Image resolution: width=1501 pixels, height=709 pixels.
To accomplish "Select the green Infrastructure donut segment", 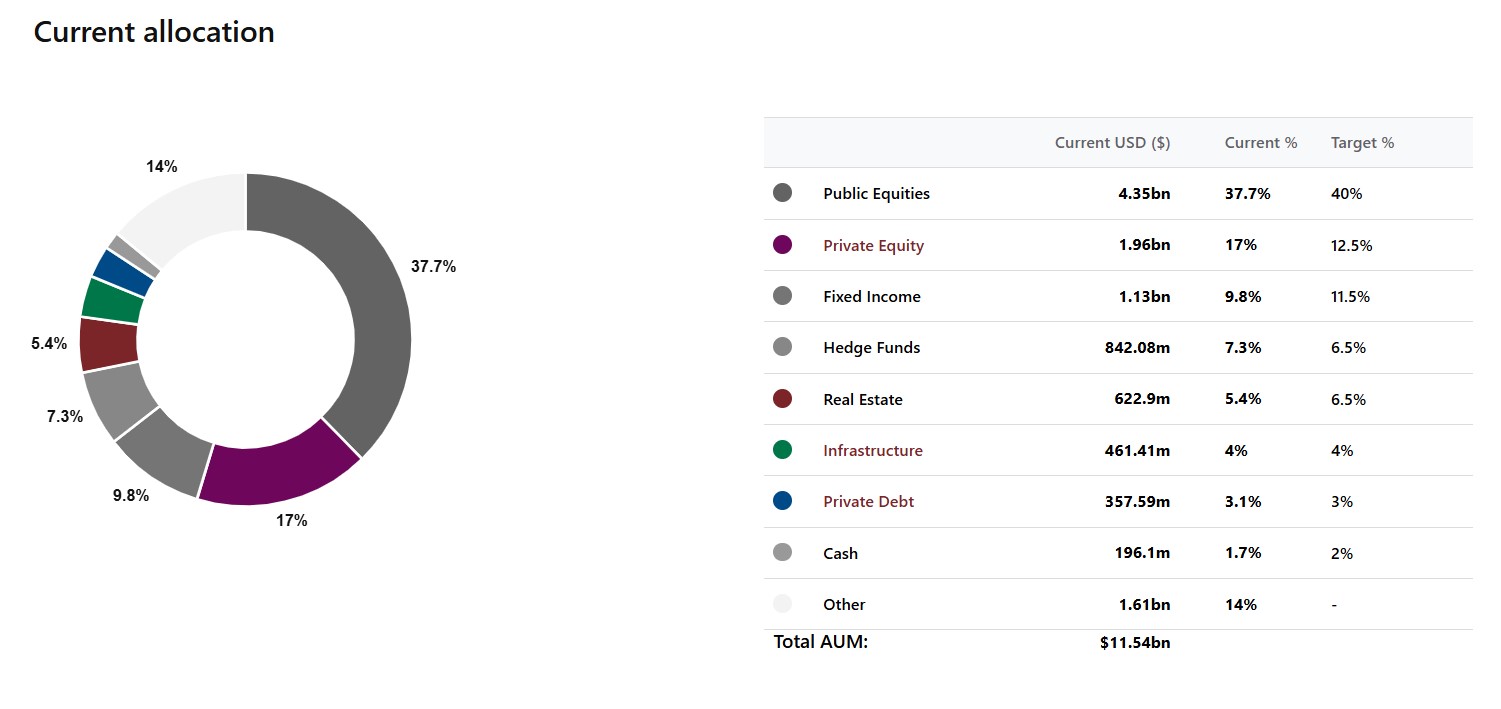I will 112,300.
